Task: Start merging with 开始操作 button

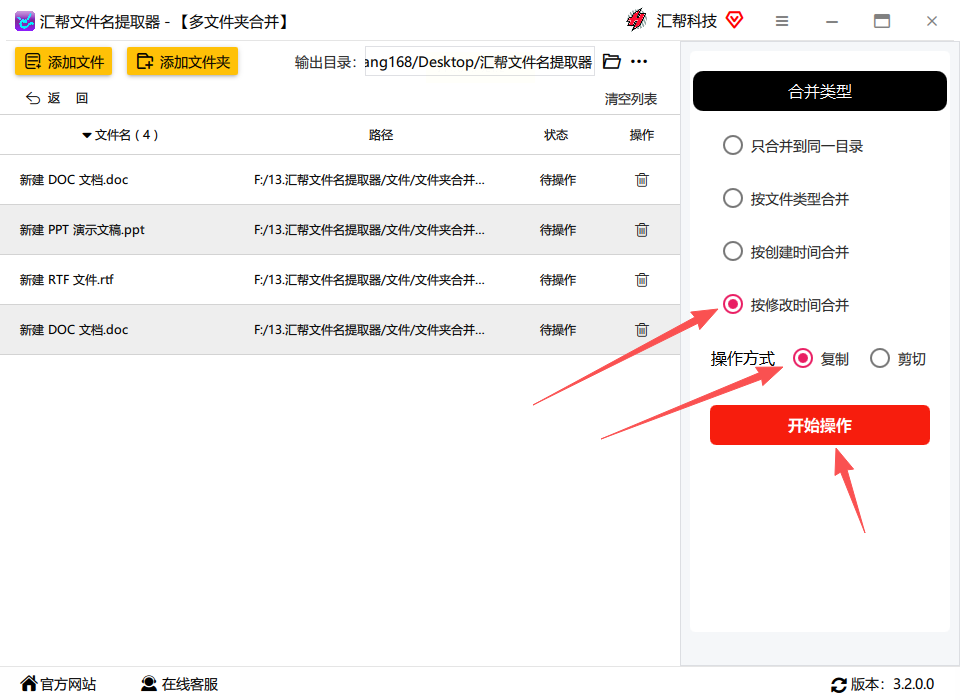Action: coord(820,425)
